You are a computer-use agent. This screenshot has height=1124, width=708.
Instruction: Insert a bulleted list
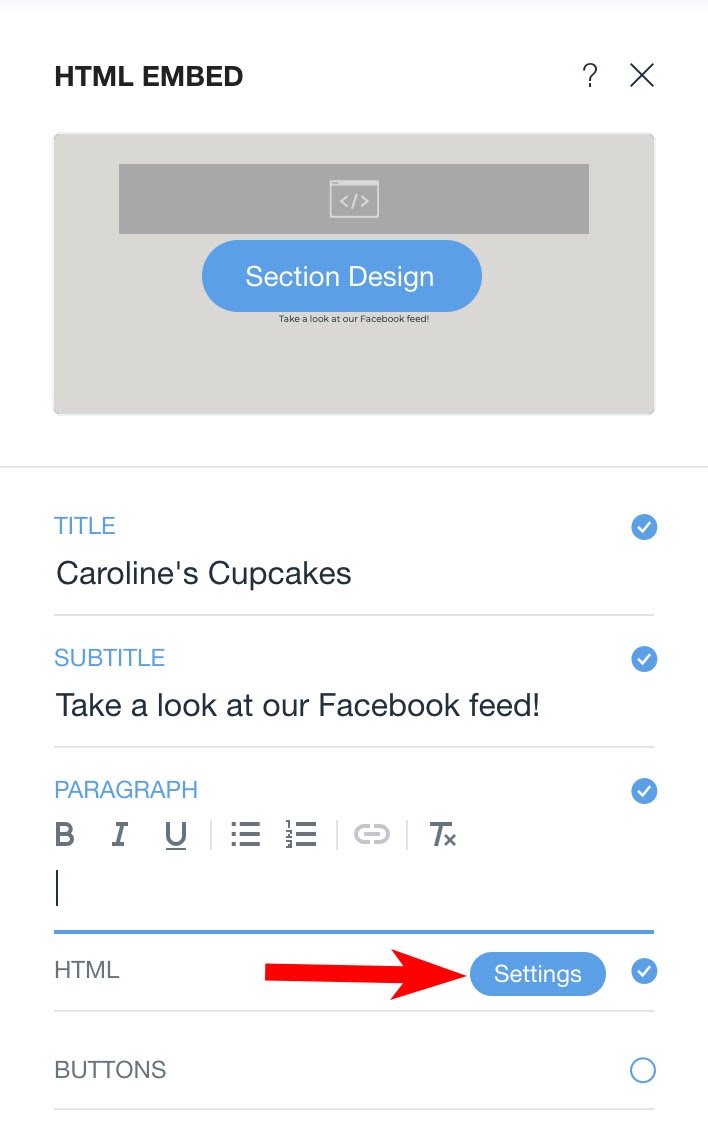[245, 834]
